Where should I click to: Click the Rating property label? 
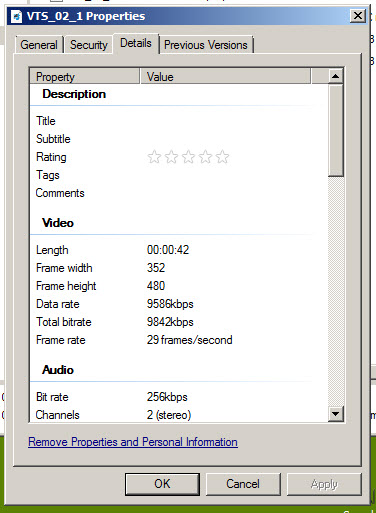(51, 157)
